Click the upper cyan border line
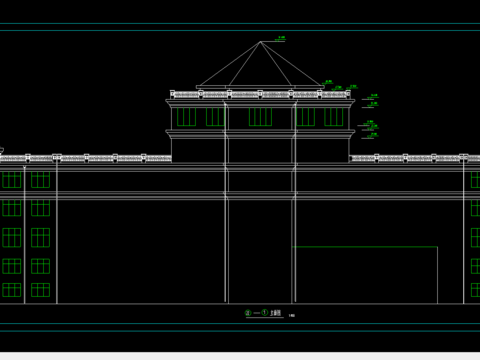480x360 pixels. tap(240, 24)
